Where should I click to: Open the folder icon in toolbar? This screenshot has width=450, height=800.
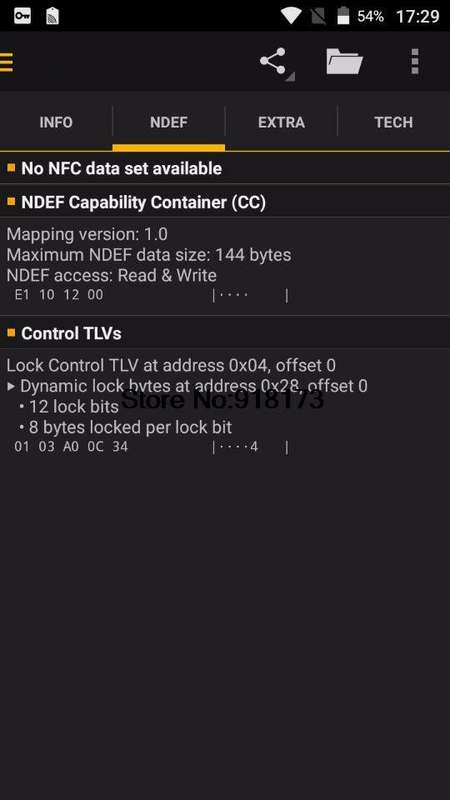tap(344, 61)
